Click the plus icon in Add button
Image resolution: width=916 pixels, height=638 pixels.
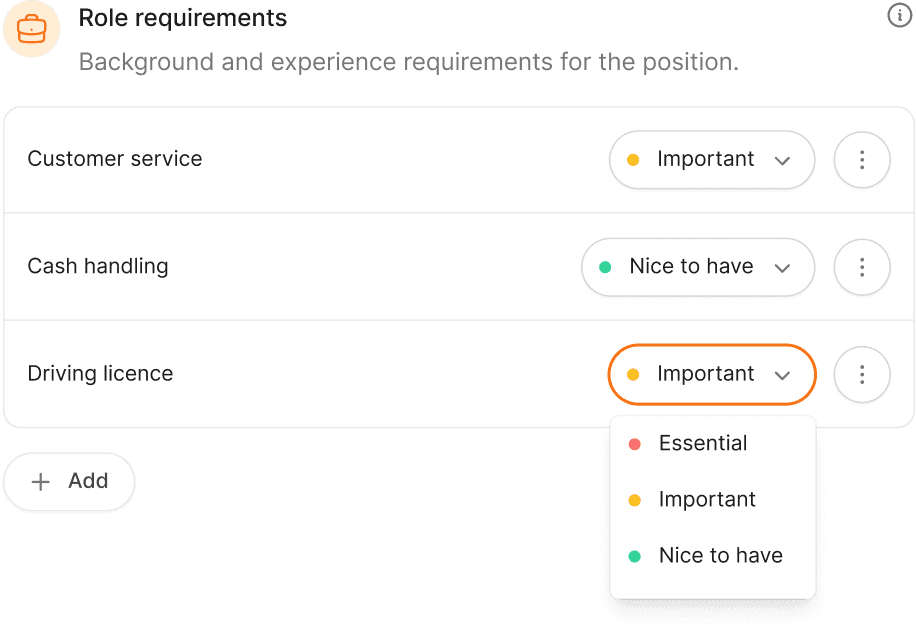41,482
